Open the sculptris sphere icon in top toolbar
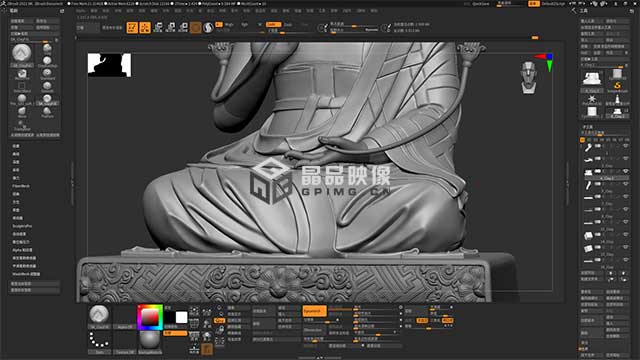Screen dimensions: 640x360 [208, 27]
